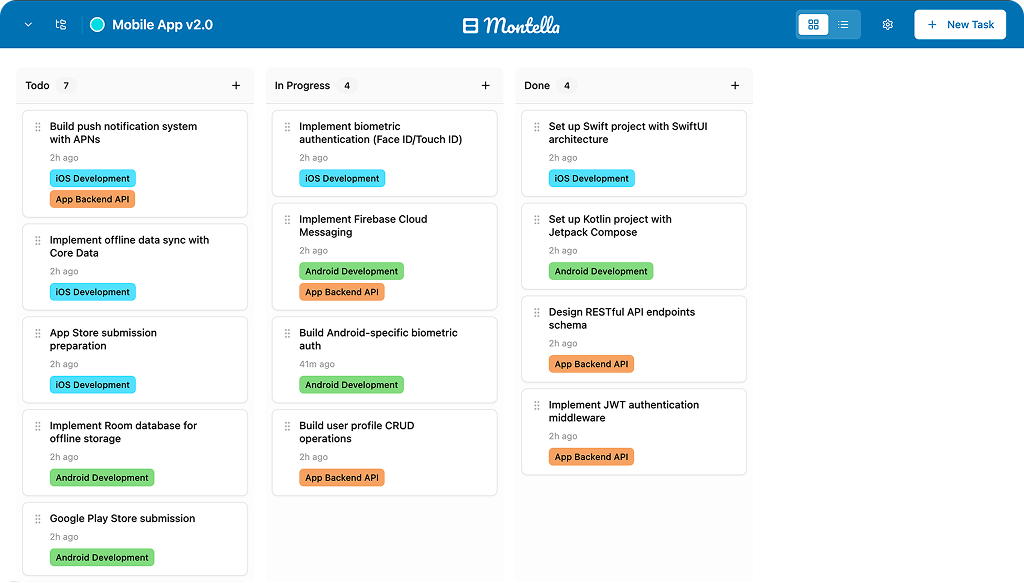The width and height of the screenshot is (1024, 583).
Task: Select the grid board view
Action: click(x=813, y=24)
